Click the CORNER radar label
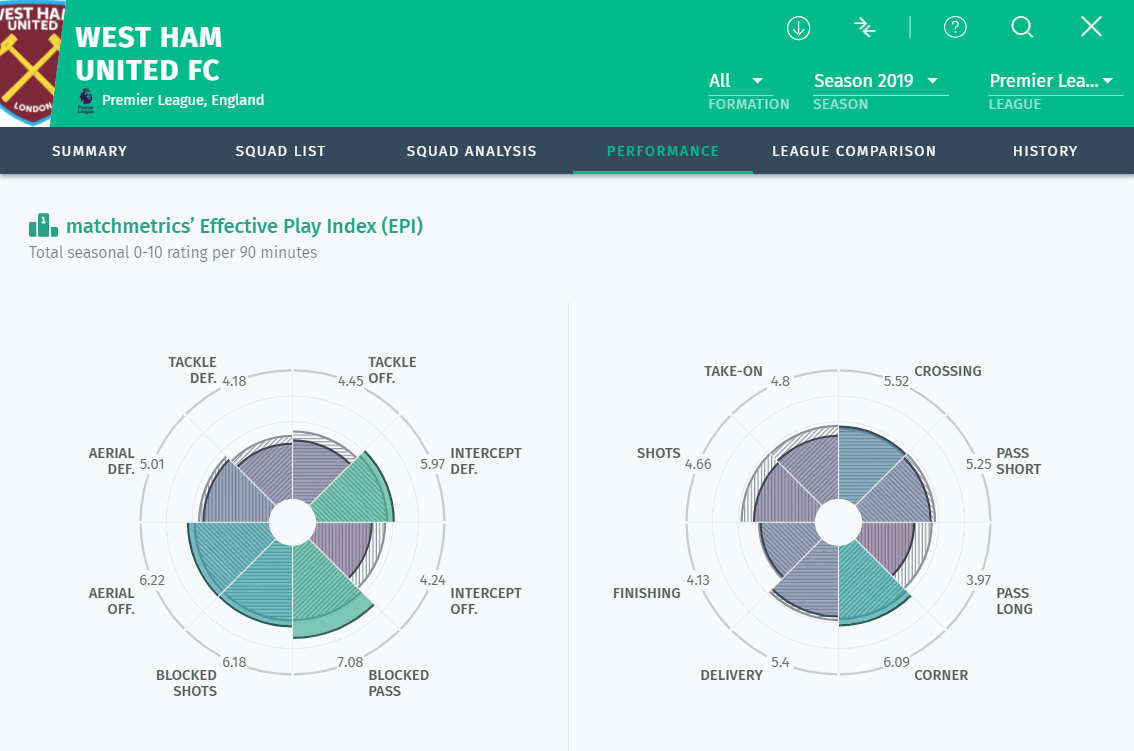This screenshot has width=1134, height=751. (x=941, y=675)
